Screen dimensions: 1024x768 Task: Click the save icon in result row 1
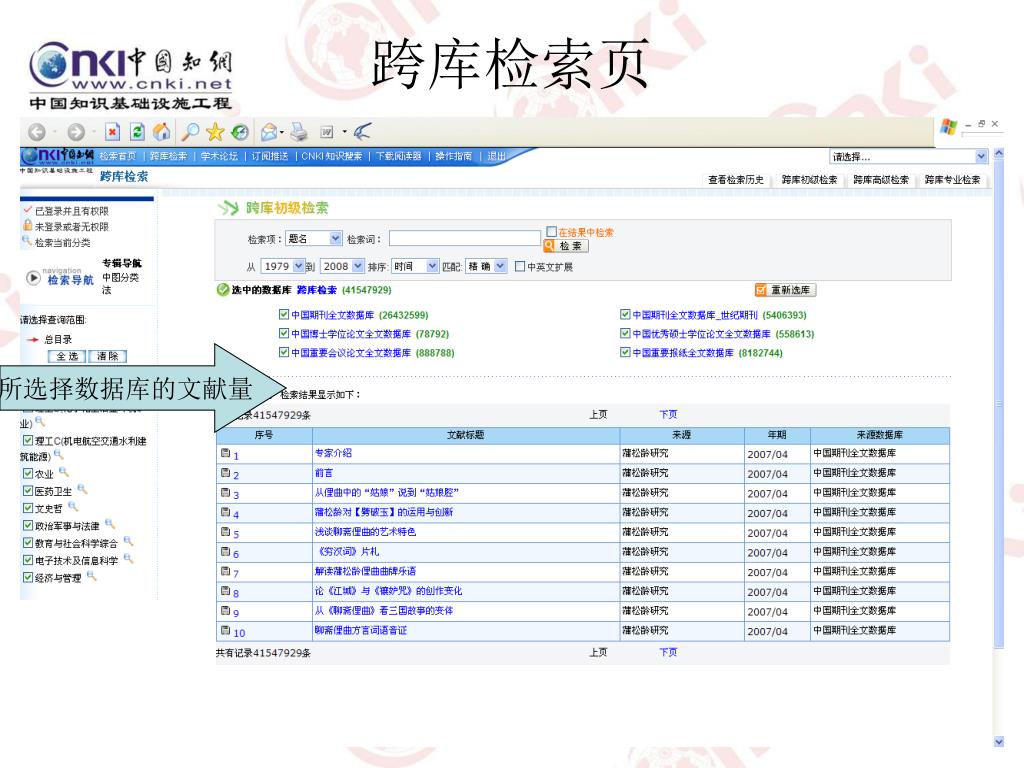click(225, 453)
